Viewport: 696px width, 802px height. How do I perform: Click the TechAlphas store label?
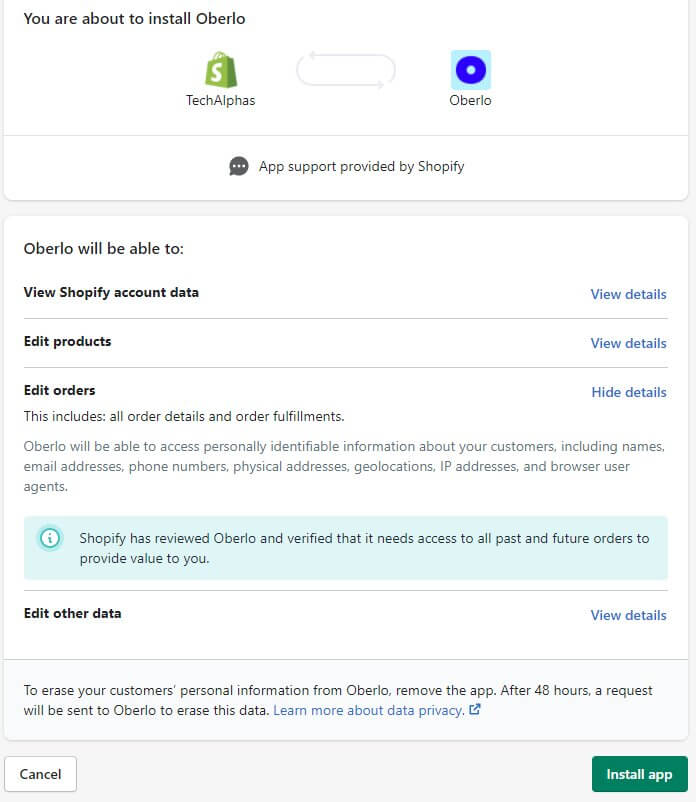[x=220, y=100]
